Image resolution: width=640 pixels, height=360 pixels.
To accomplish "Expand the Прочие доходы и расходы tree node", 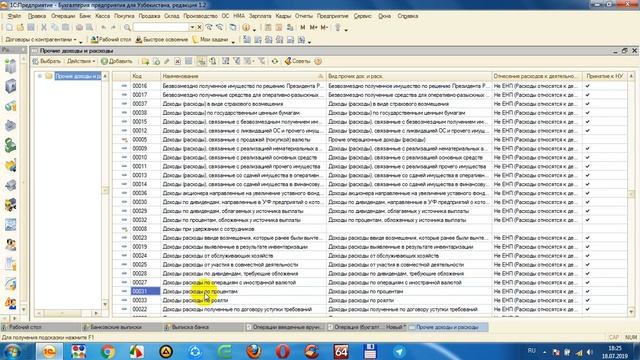I will 40,76.
